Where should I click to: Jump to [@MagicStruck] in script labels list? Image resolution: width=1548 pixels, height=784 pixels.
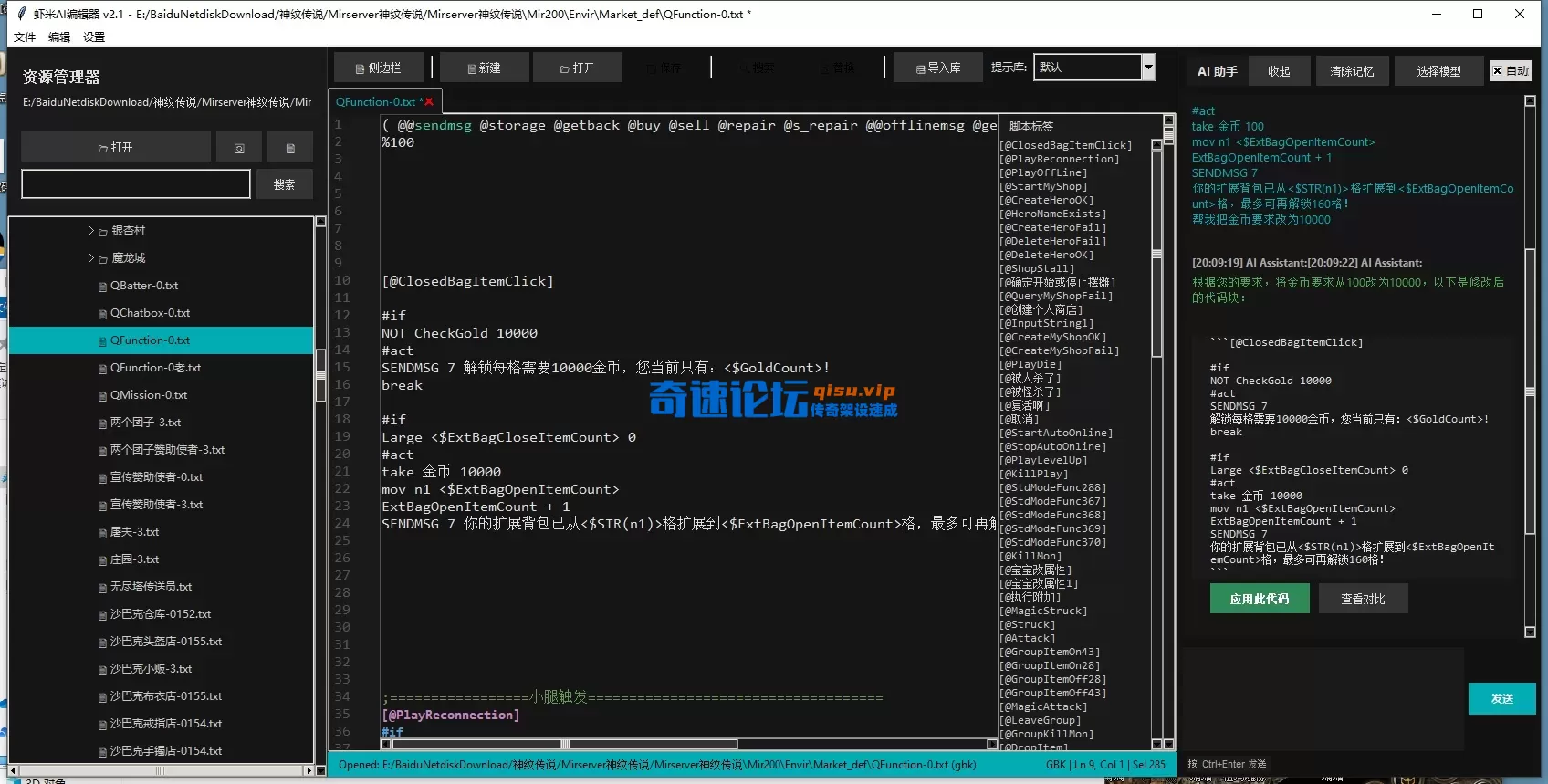(x=1043, y=611)
